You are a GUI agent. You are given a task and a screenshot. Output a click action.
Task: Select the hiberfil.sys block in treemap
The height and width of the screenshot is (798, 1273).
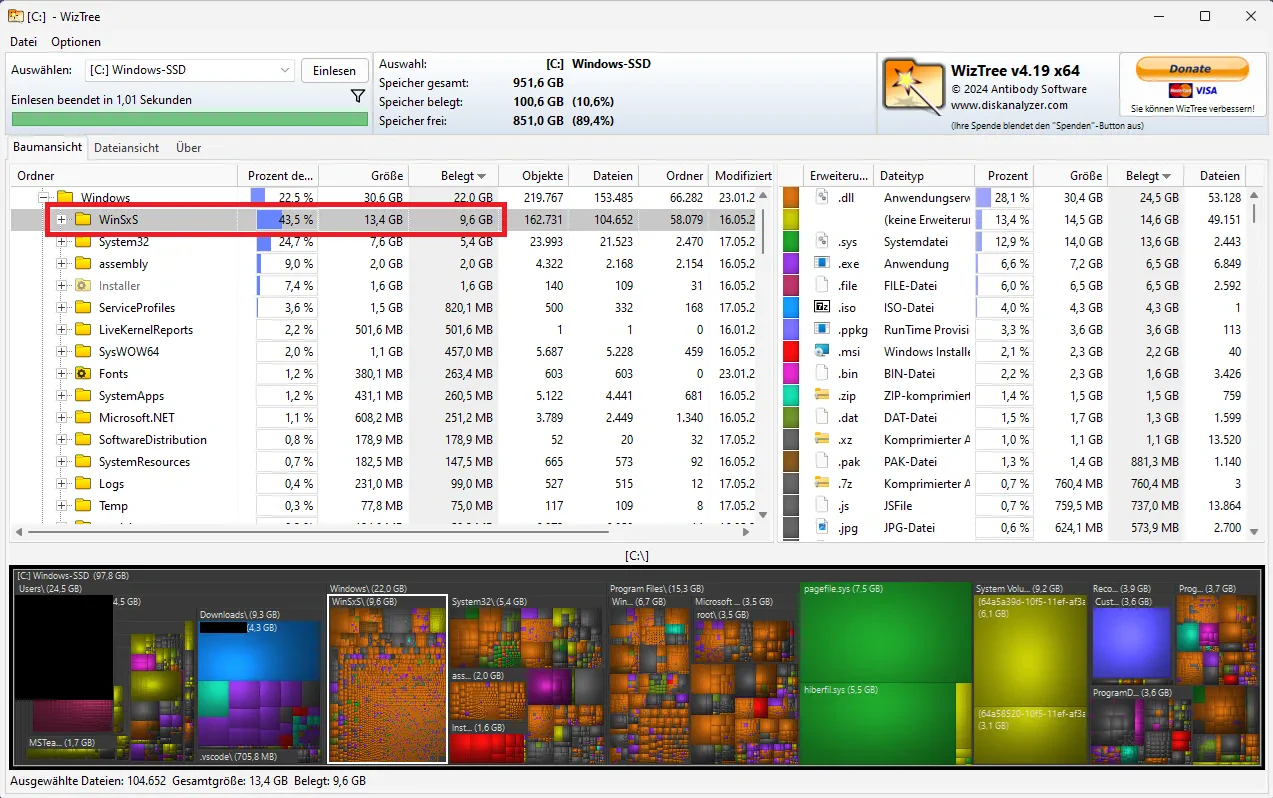coord(878,724)
